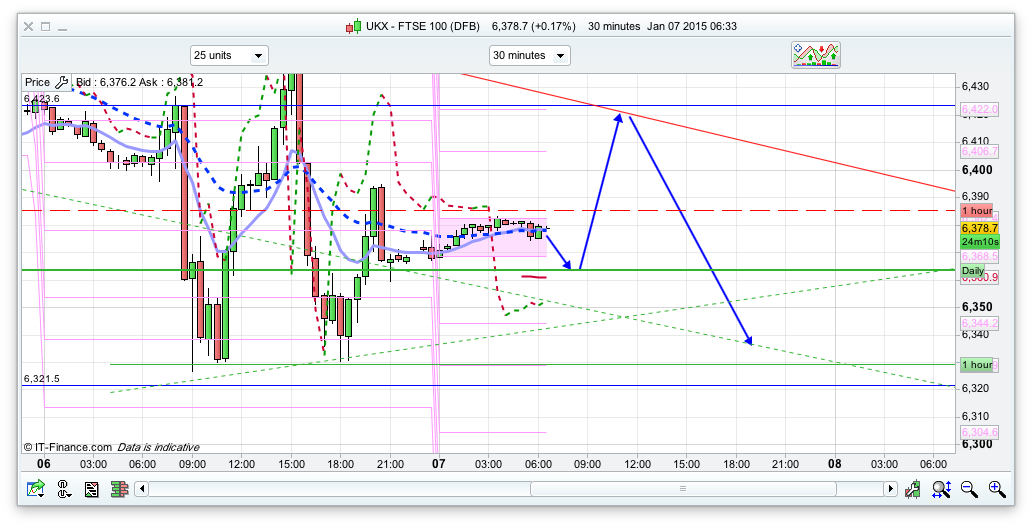Open candlestick style settings wrench icon
Image resolution: width=1032 pixels, height=527 pixels.
[x=913, y=489]
